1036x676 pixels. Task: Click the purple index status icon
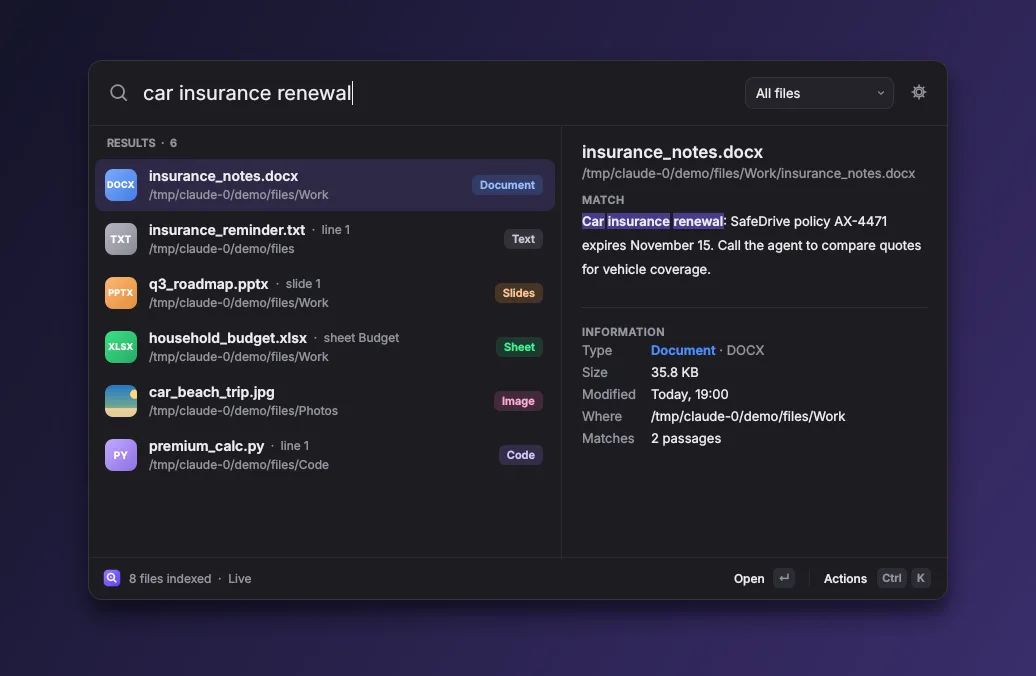tap(112, 578)
